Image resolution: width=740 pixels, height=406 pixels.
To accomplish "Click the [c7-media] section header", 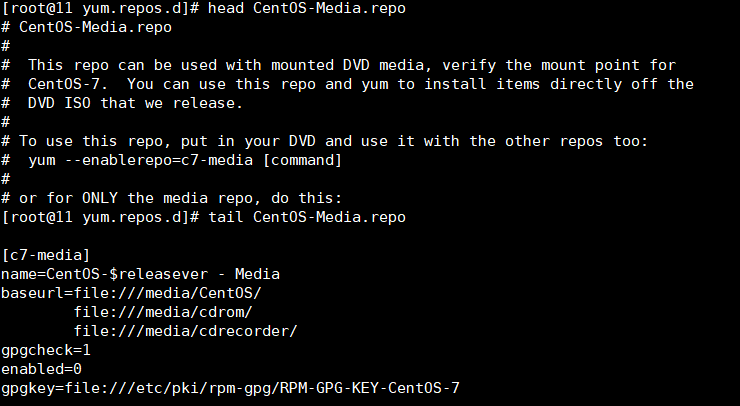I will point(46,255).
